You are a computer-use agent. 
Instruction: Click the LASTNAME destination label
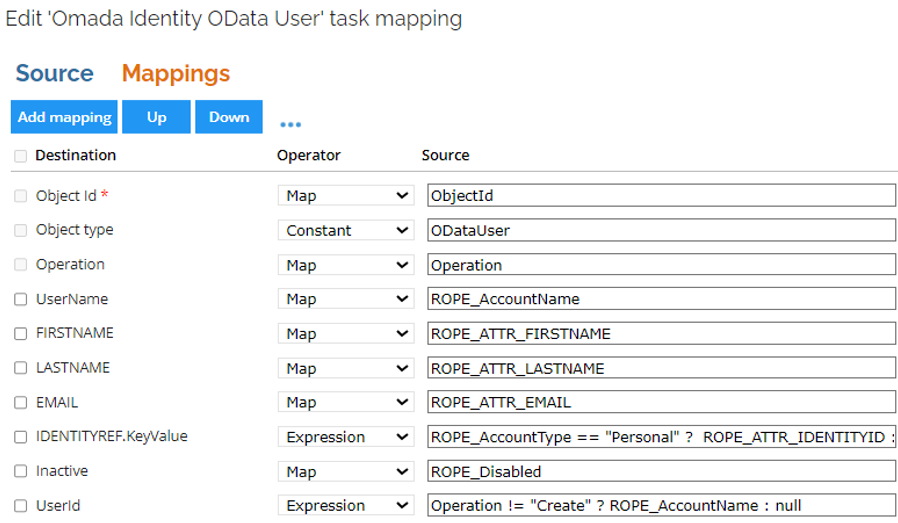[73, 368]
